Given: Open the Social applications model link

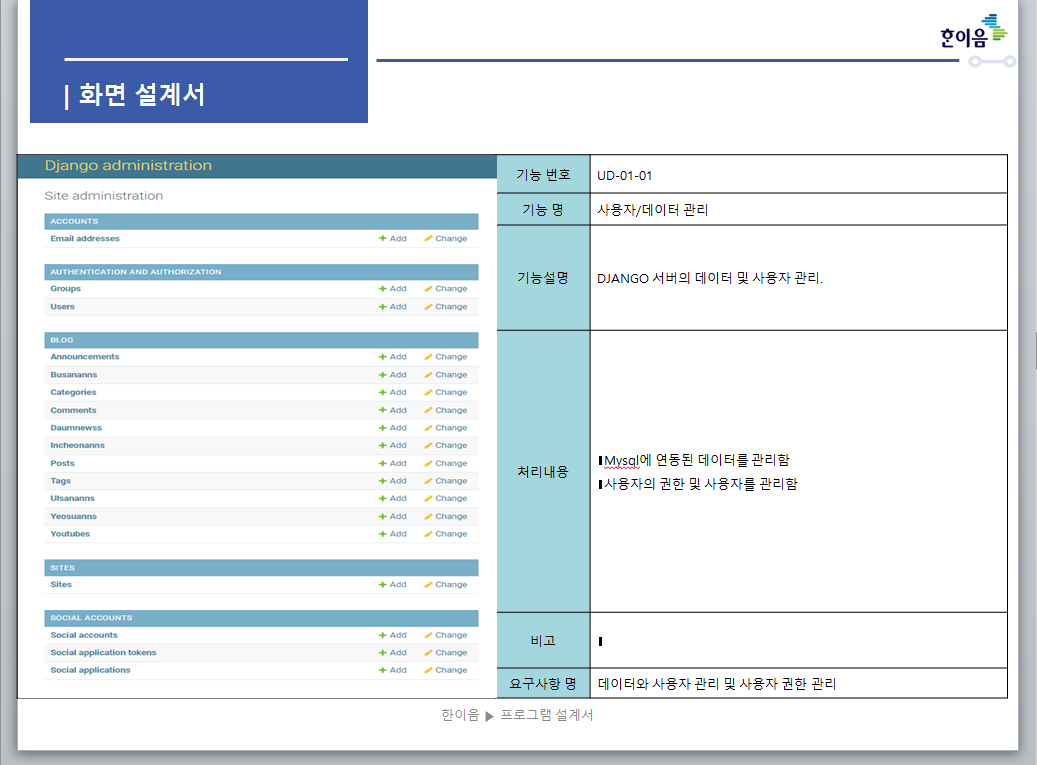Looking at the screenshot, I should [90, 670].
